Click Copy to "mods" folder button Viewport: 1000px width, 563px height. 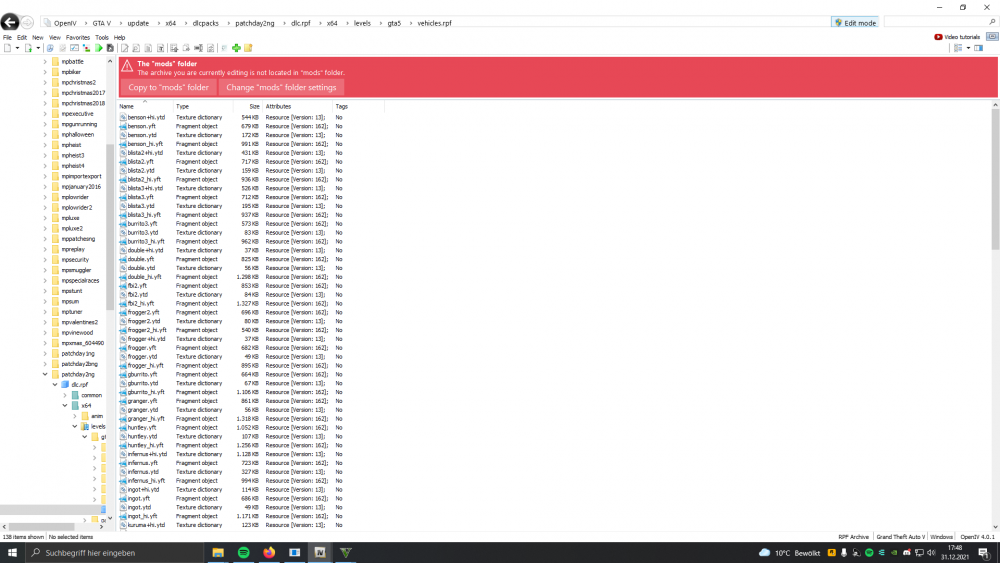pos(168,87)
